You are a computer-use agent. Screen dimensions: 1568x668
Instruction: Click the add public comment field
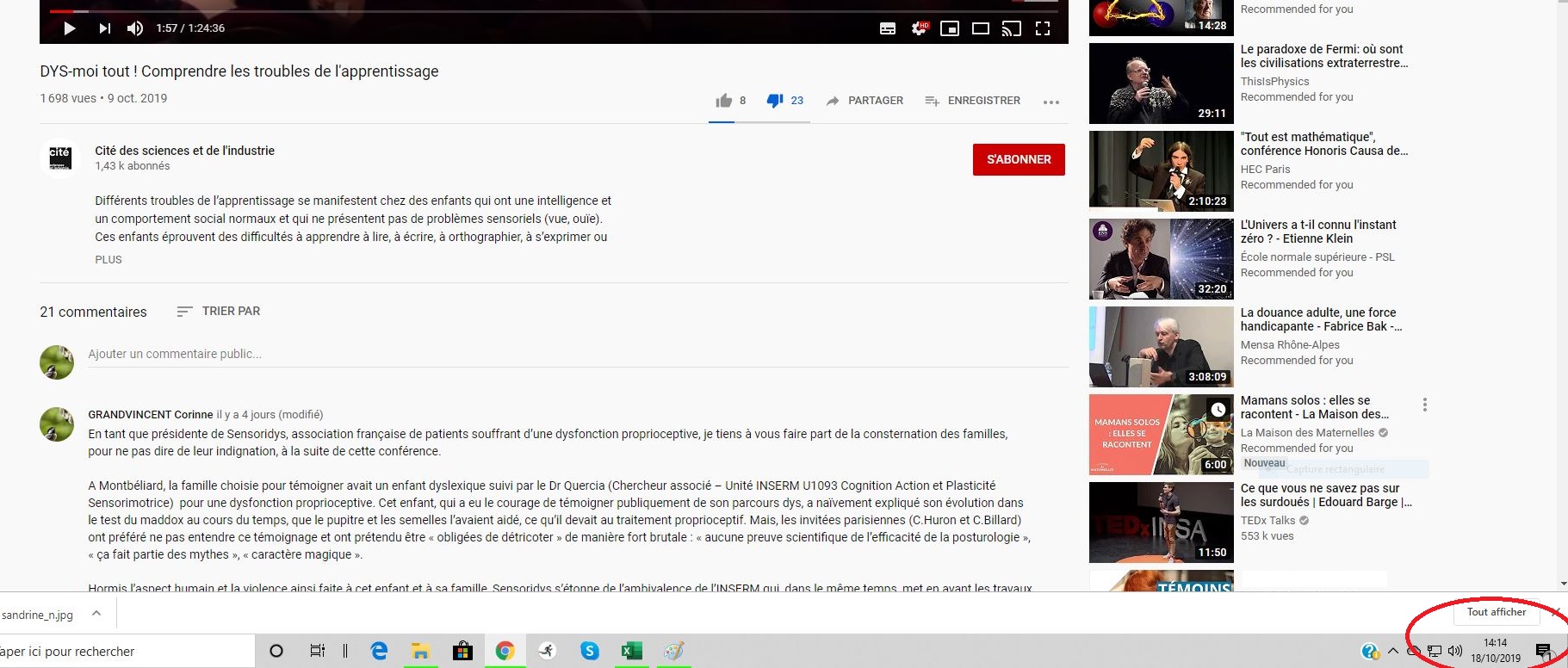coord(578,354)
